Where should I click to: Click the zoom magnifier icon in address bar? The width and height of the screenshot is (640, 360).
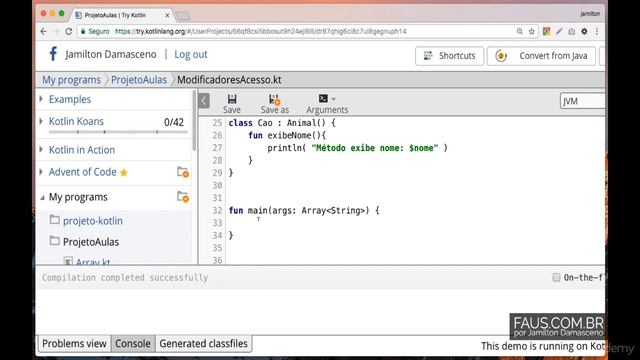(x=519, y=31)
